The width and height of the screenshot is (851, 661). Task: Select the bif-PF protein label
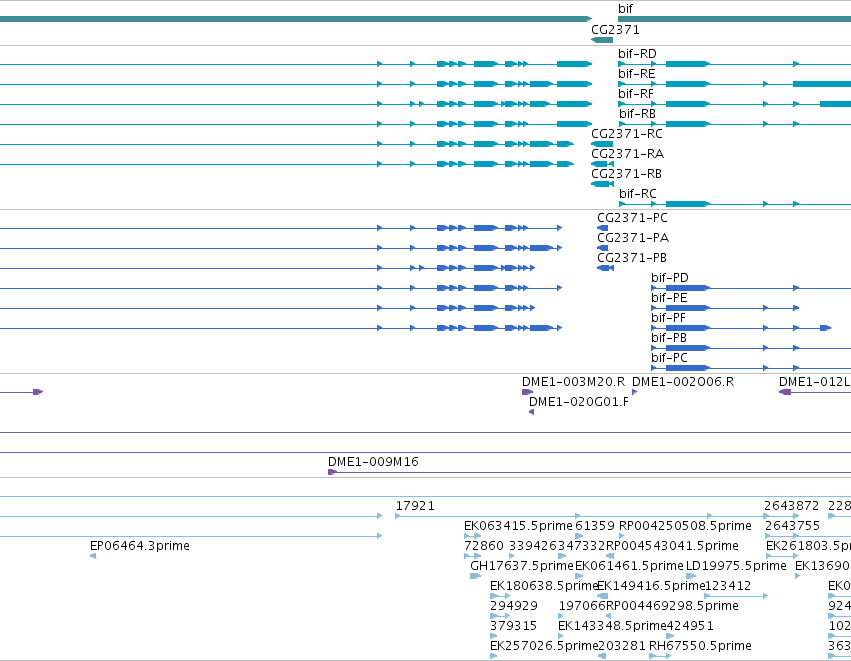click(x=669, y=318)
